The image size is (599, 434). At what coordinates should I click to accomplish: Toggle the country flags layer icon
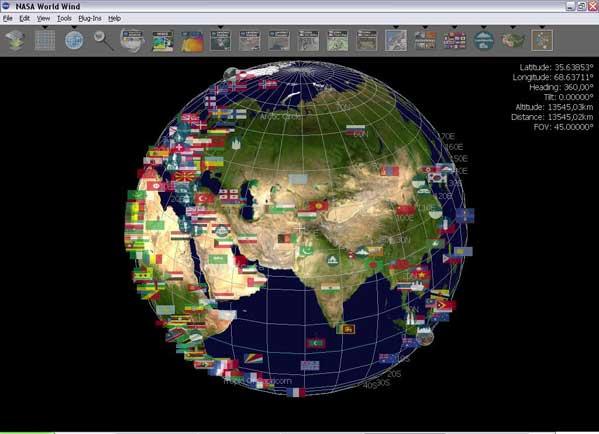[x=455, y=40]
